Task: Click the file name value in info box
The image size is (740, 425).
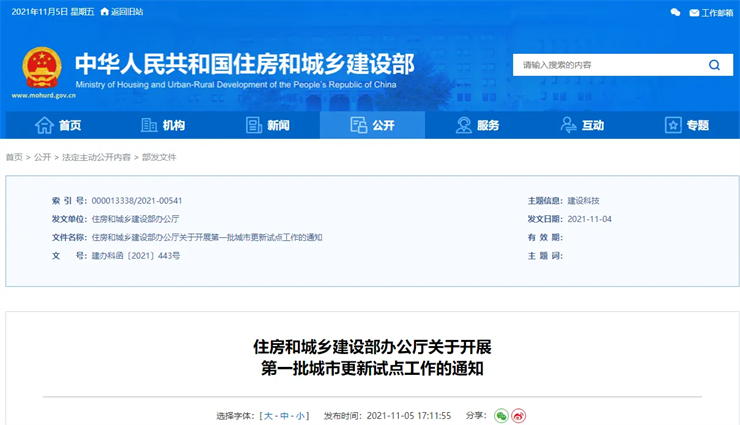Action: [x=207, y=237]
